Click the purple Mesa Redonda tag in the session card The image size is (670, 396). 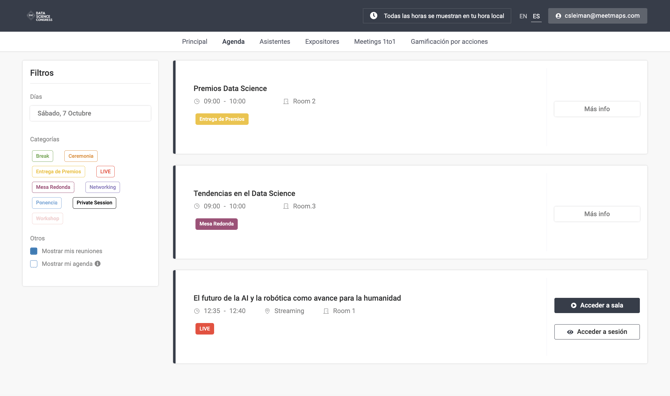[217, 224]
